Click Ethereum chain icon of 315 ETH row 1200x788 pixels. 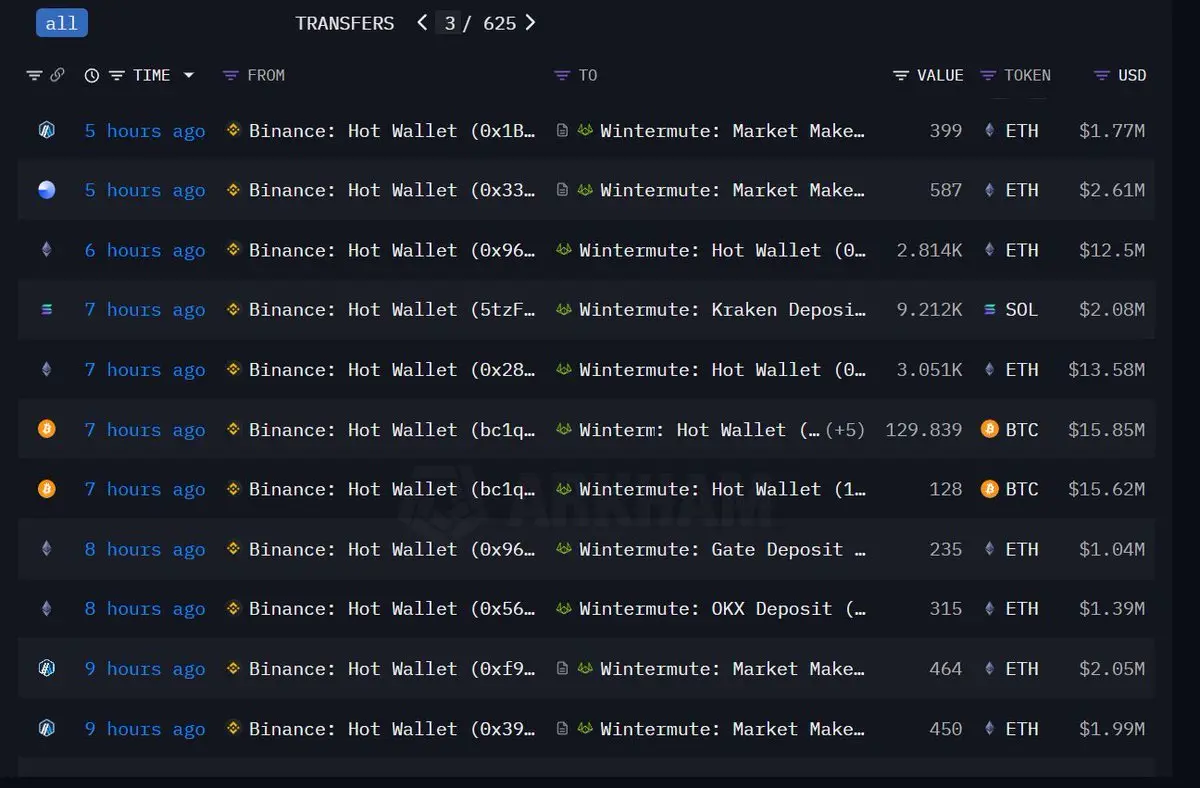(x=46, y=608)
